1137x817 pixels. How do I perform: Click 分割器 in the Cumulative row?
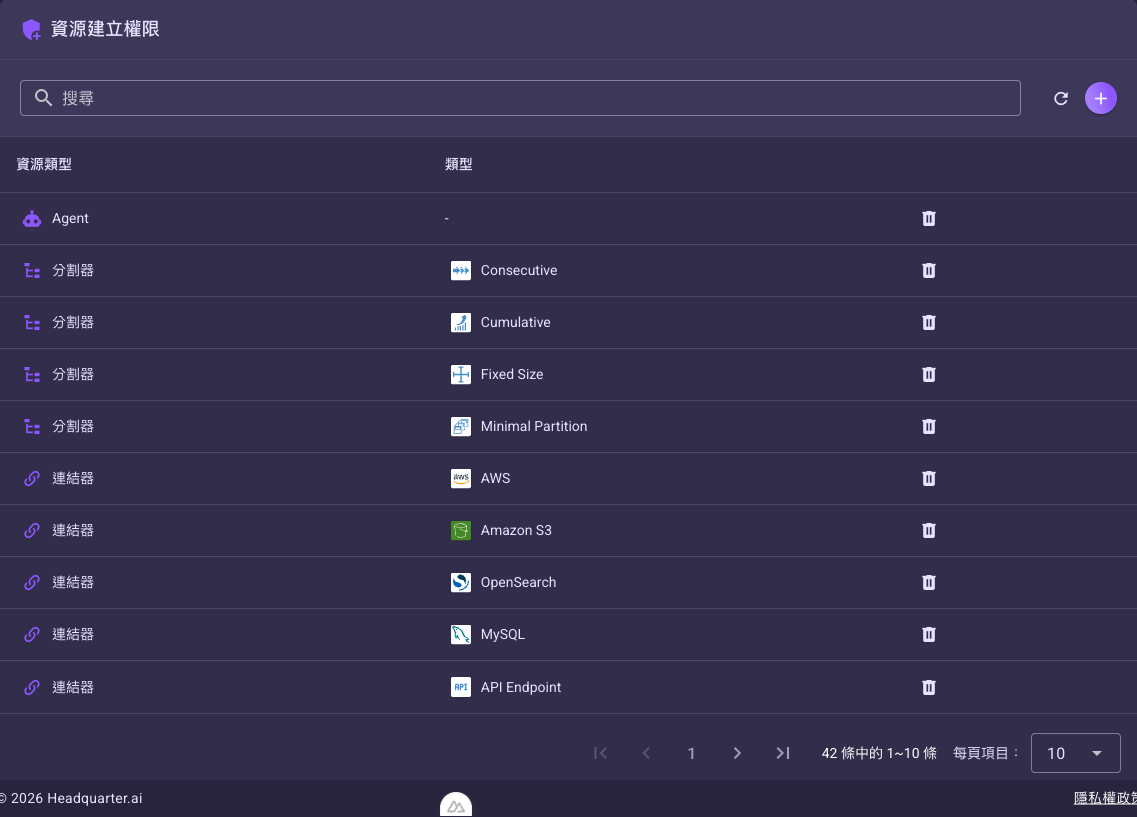tap(73, 323)
